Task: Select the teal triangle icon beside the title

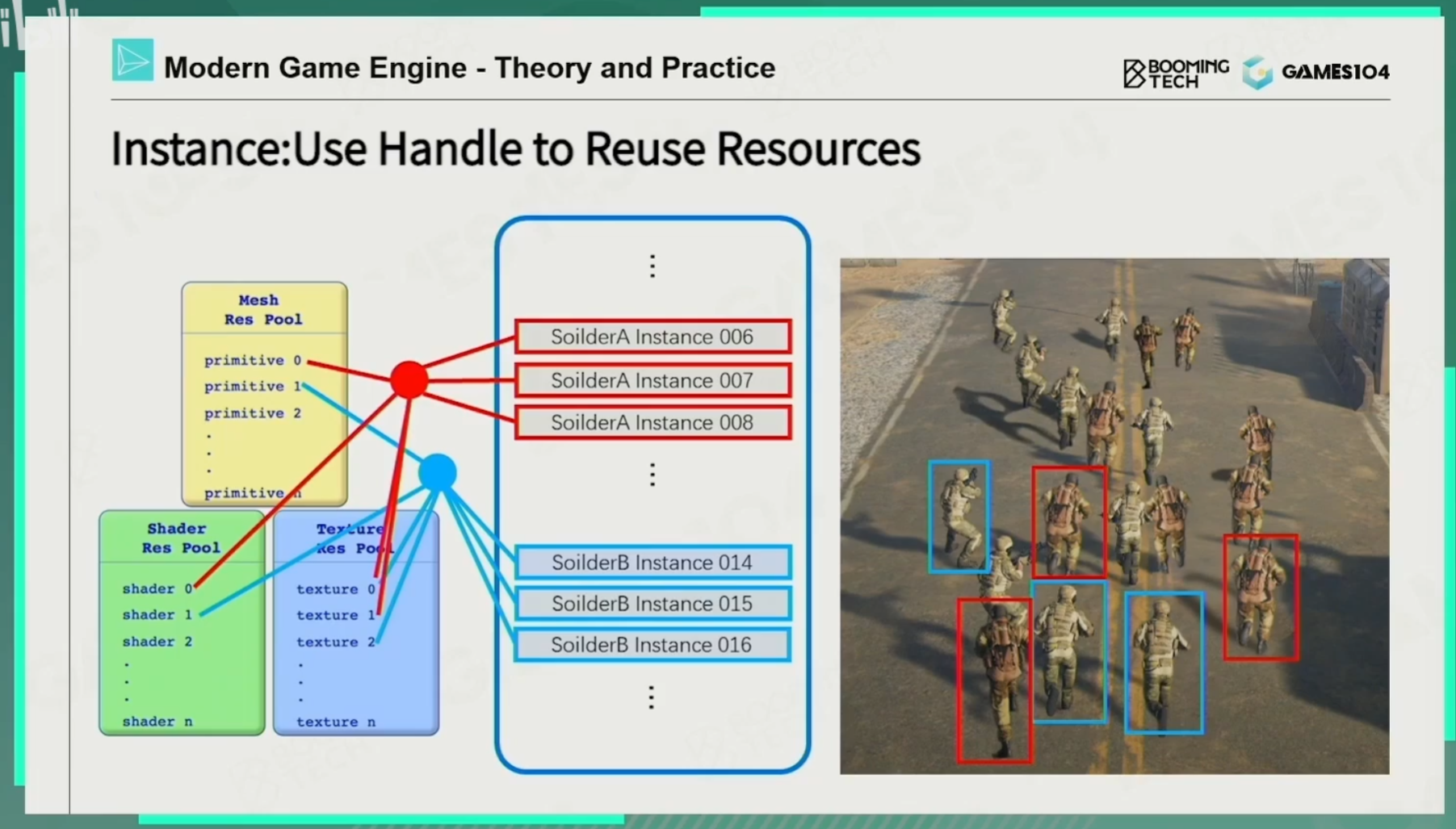Action: pos(132,60)
